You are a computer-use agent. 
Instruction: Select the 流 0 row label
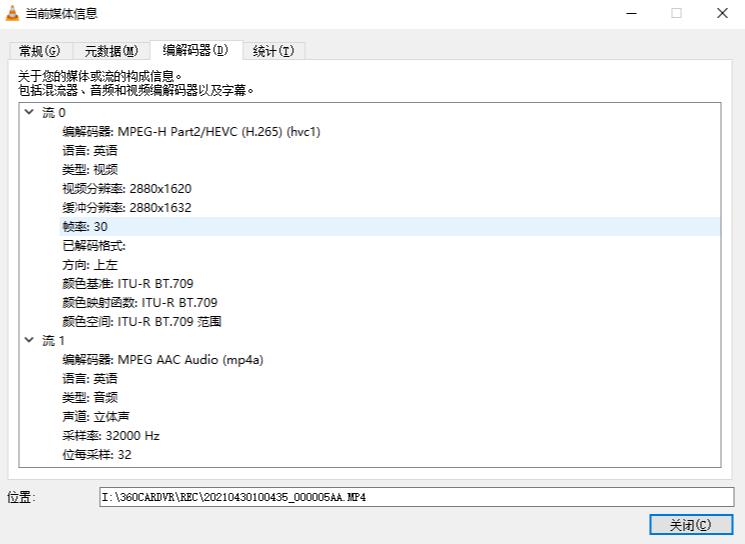pyautogui.click(x=54, y=113)
